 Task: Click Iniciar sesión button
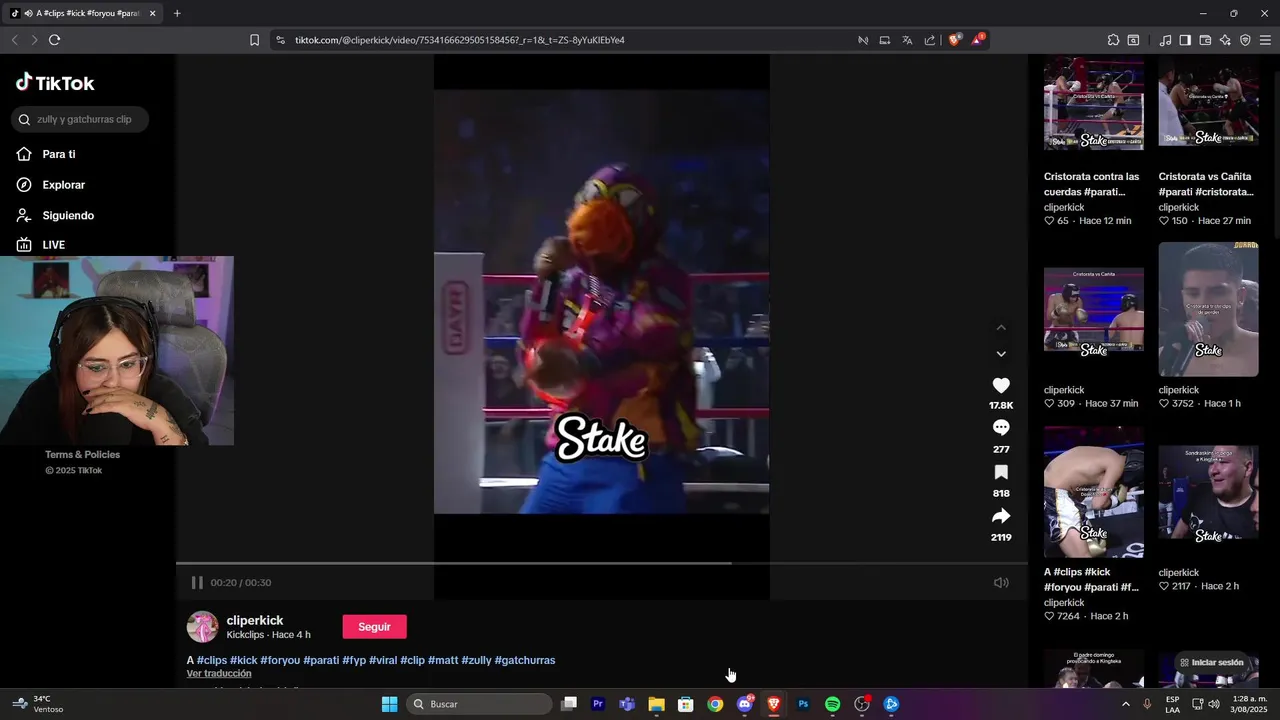(1211, 663)
